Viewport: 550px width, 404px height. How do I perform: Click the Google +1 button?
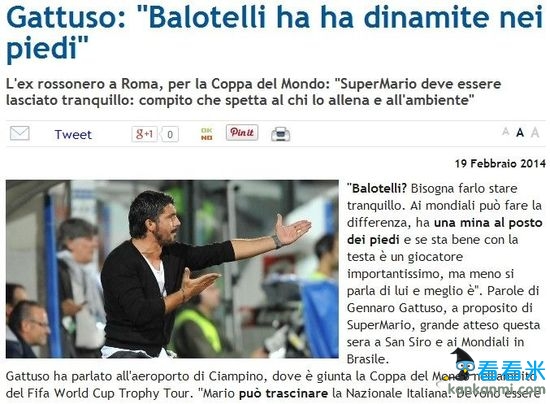[144, 134]
